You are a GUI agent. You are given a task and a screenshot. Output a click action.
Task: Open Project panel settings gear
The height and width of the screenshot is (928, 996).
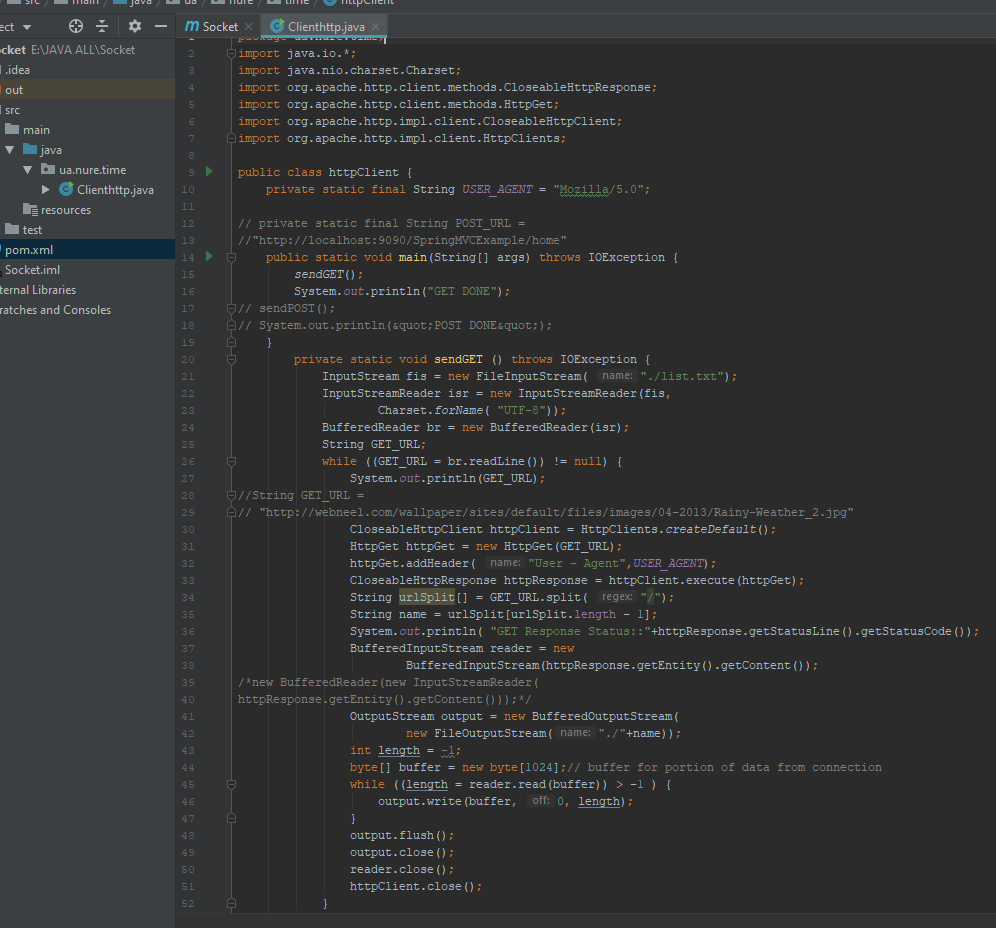[x=135, y=26]
